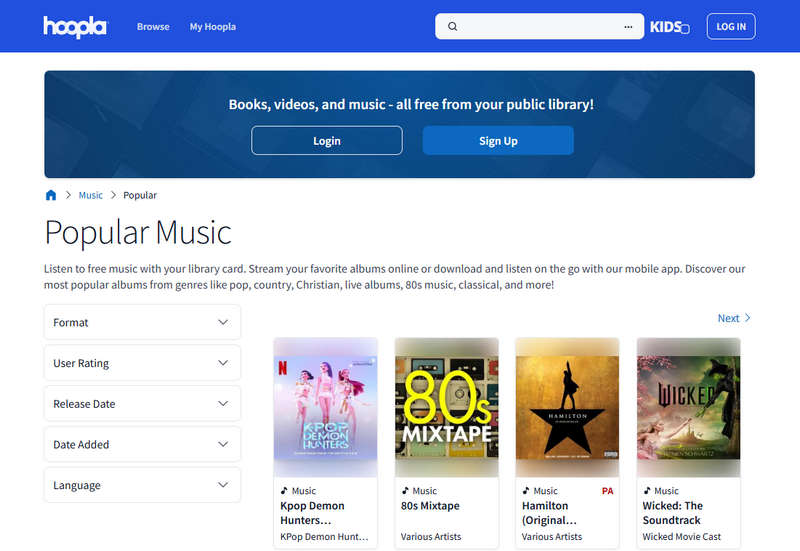Click the music note icon on Hamilton card
The height and width of the screenshot is (551, 800).
526,490
